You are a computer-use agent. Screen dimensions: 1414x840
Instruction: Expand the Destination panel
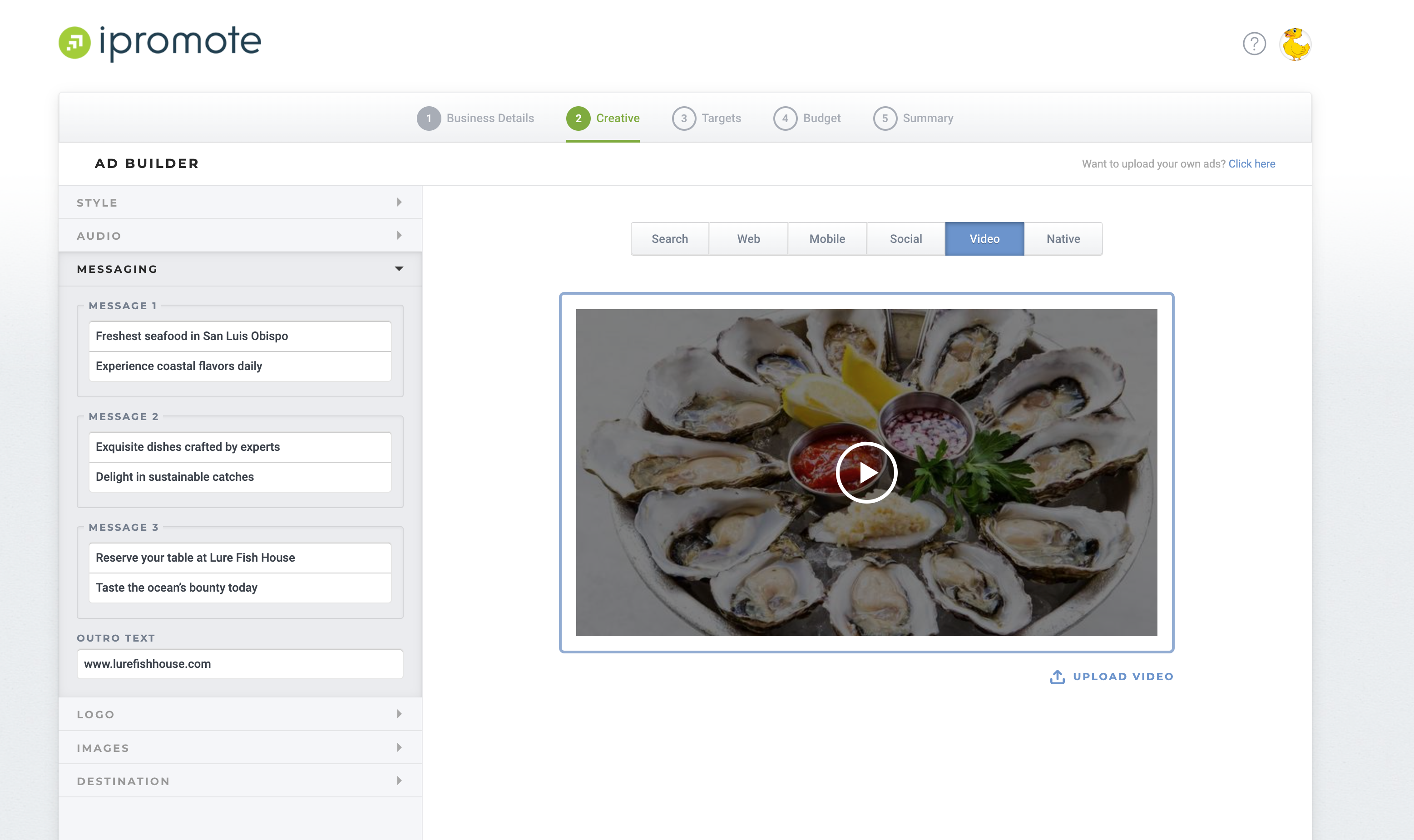pyautogui.click(x=239, y=781)
